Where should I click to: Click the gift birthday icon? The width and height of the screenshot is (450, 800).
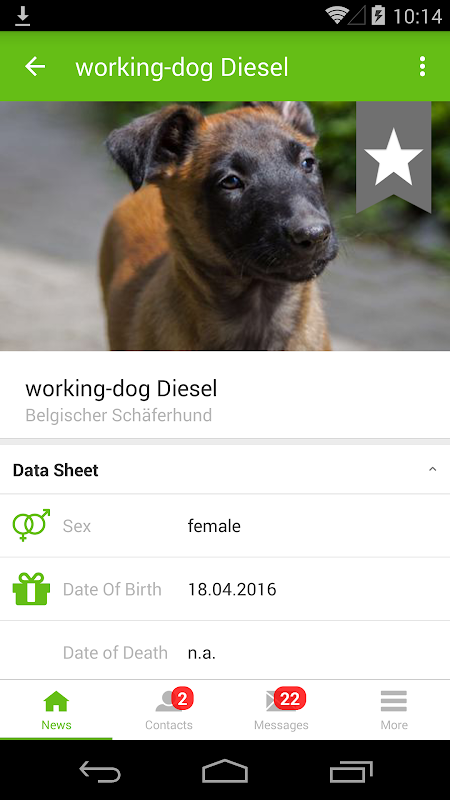point(32,589)
